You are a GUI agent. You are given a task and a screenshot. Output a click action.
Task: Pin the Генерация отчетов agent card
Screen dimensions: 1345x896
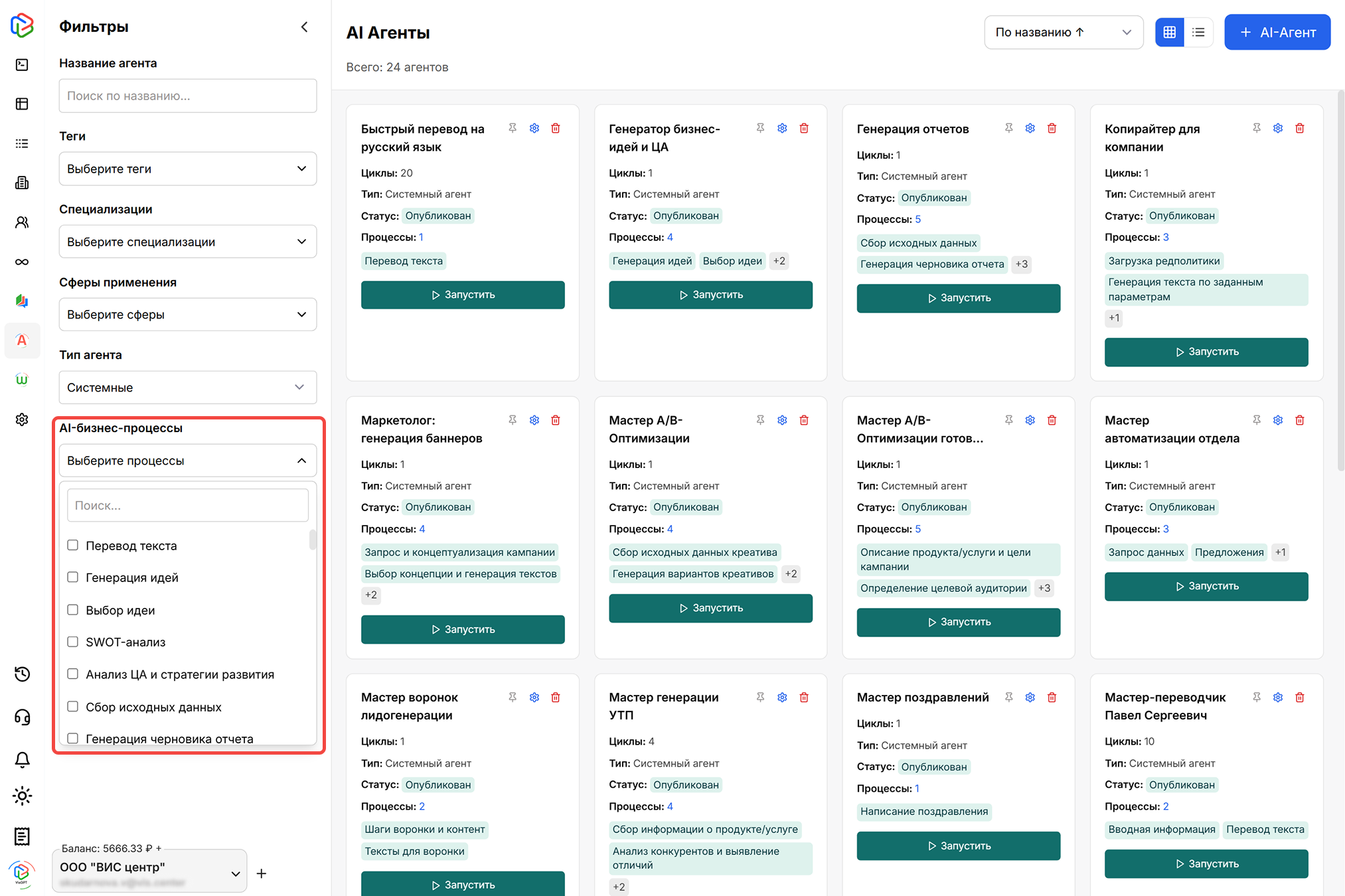click(x=1008, y=128)
